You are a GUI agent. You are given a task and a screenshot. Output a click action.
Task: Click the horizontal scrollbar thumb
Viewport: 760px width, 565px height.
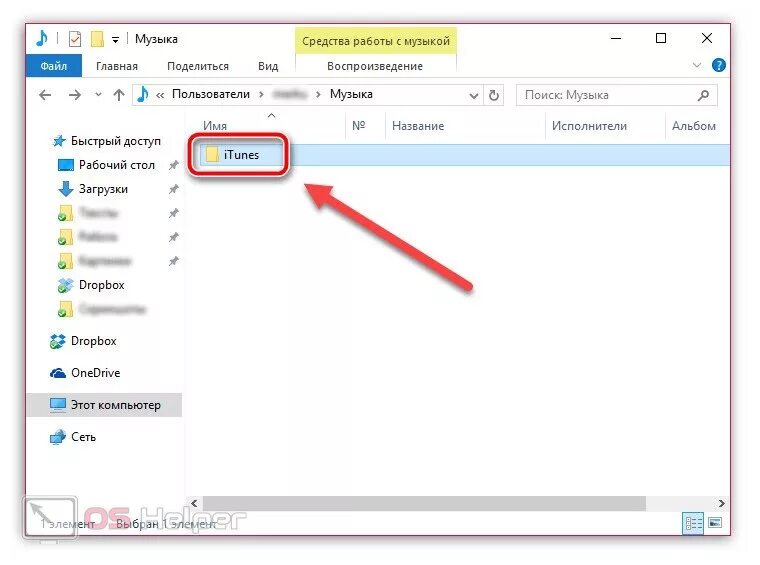coord(424,503)
